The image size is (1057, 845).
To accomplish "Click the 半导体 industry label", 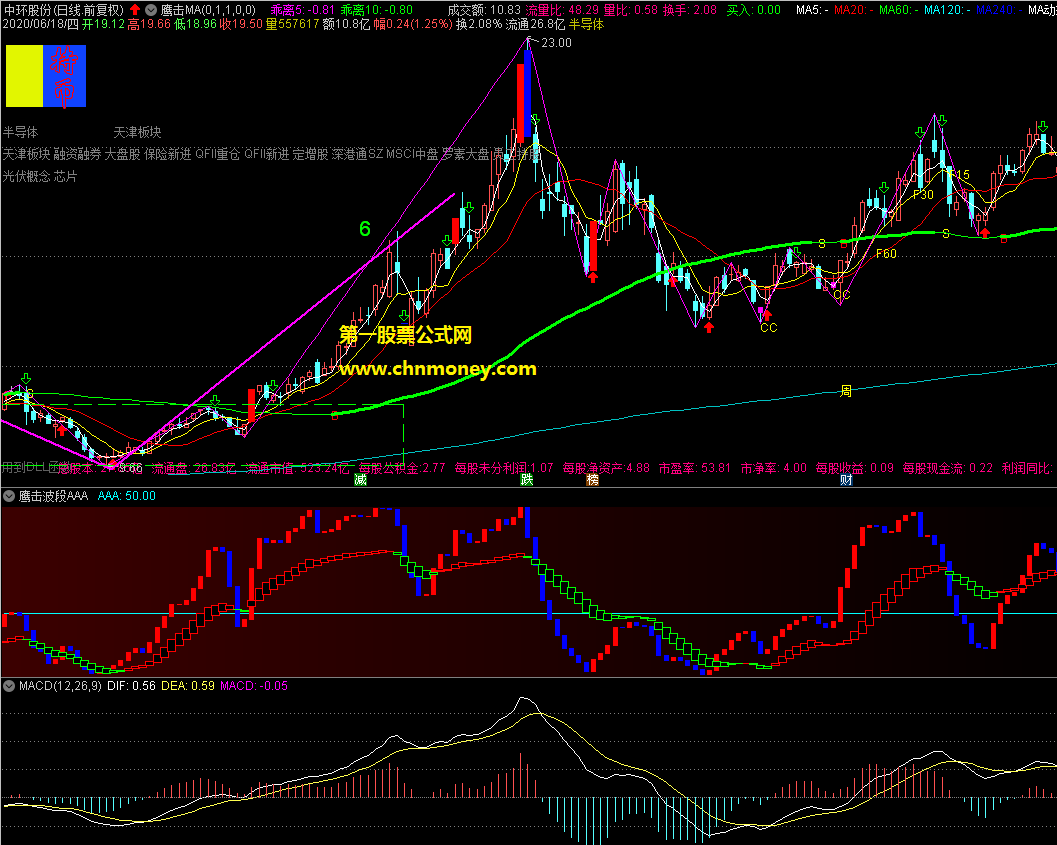I will (20, 132).
